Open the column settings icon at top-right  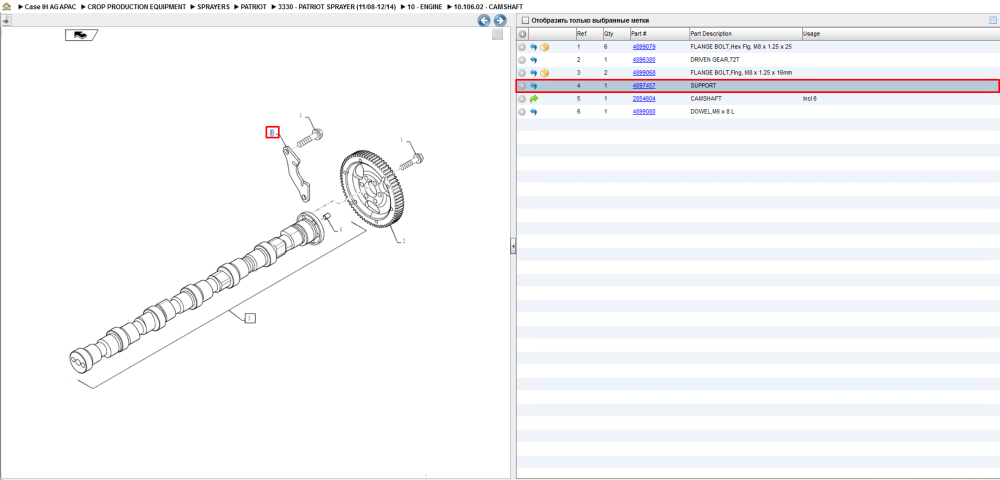992,20
